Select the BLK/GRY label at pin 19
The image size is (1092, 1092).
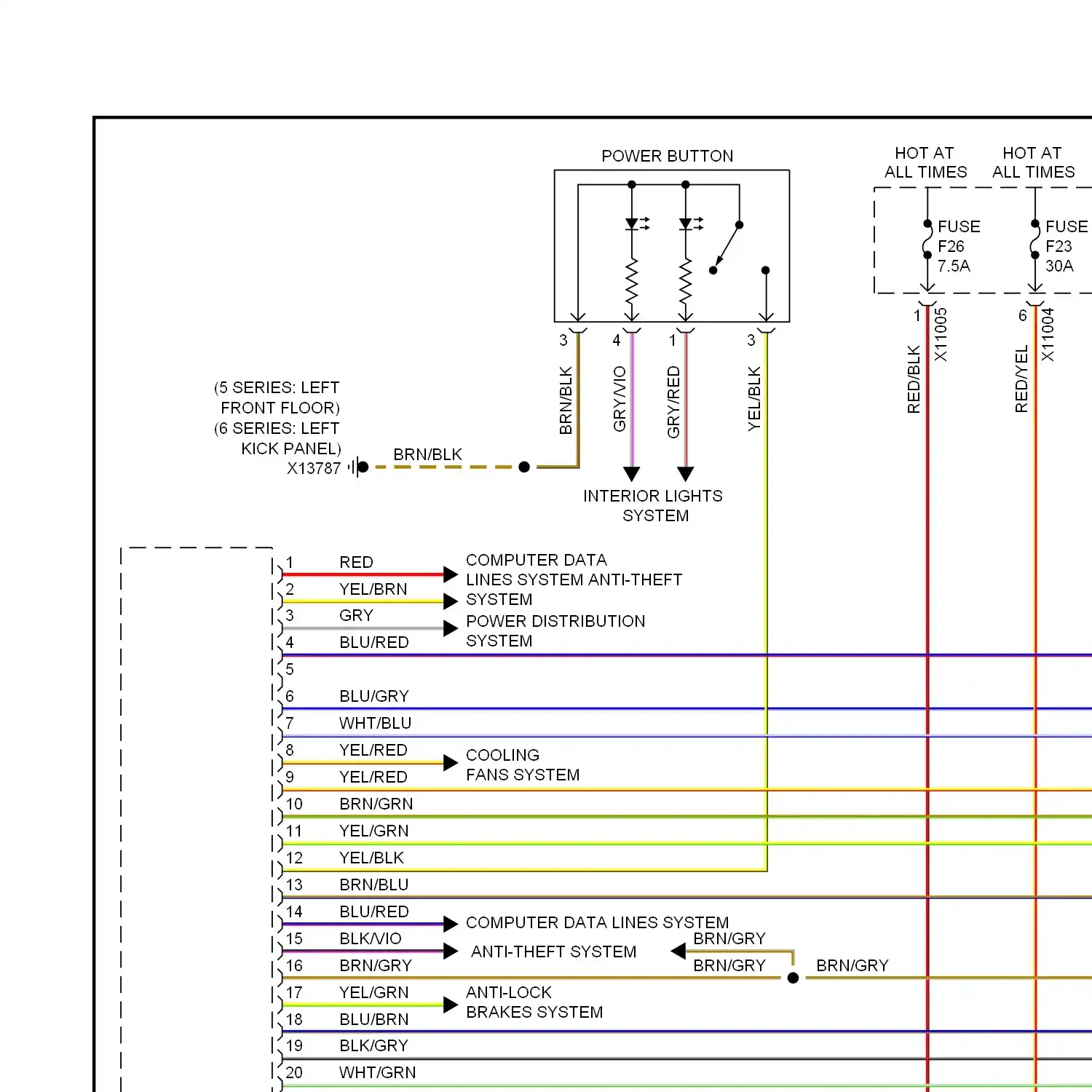pos(373,1045)
